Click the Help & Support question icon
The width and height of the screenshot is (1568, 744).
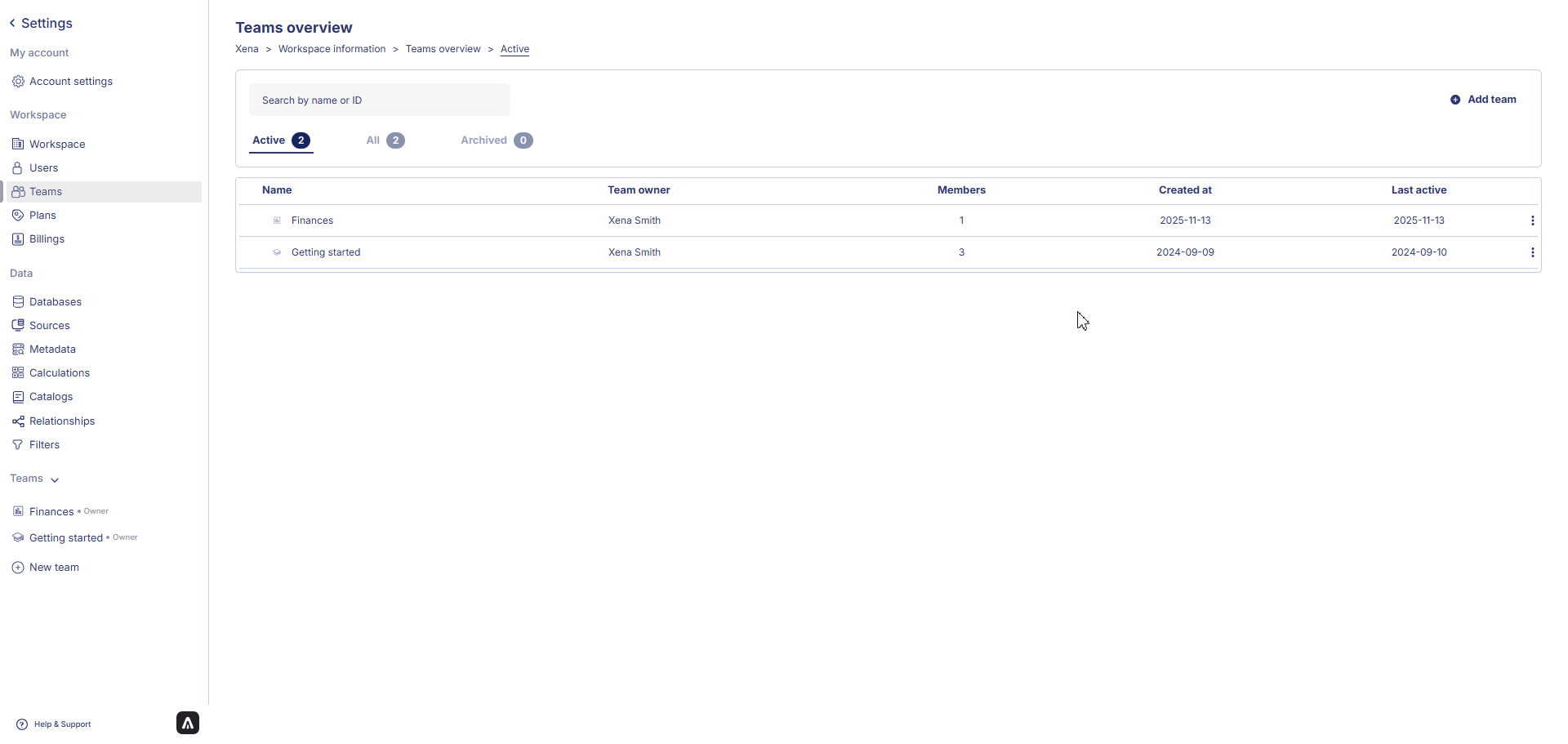22,724
